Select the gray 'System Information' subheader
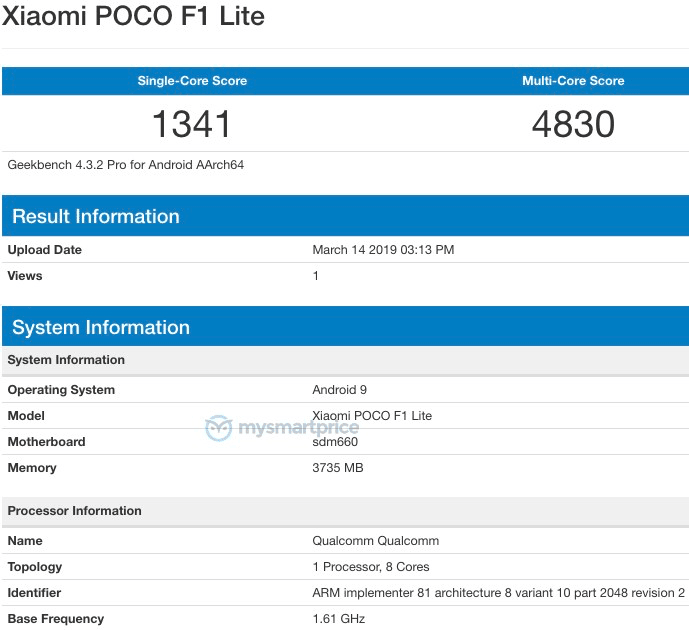689x630 pixels. [x=345, y=360]
